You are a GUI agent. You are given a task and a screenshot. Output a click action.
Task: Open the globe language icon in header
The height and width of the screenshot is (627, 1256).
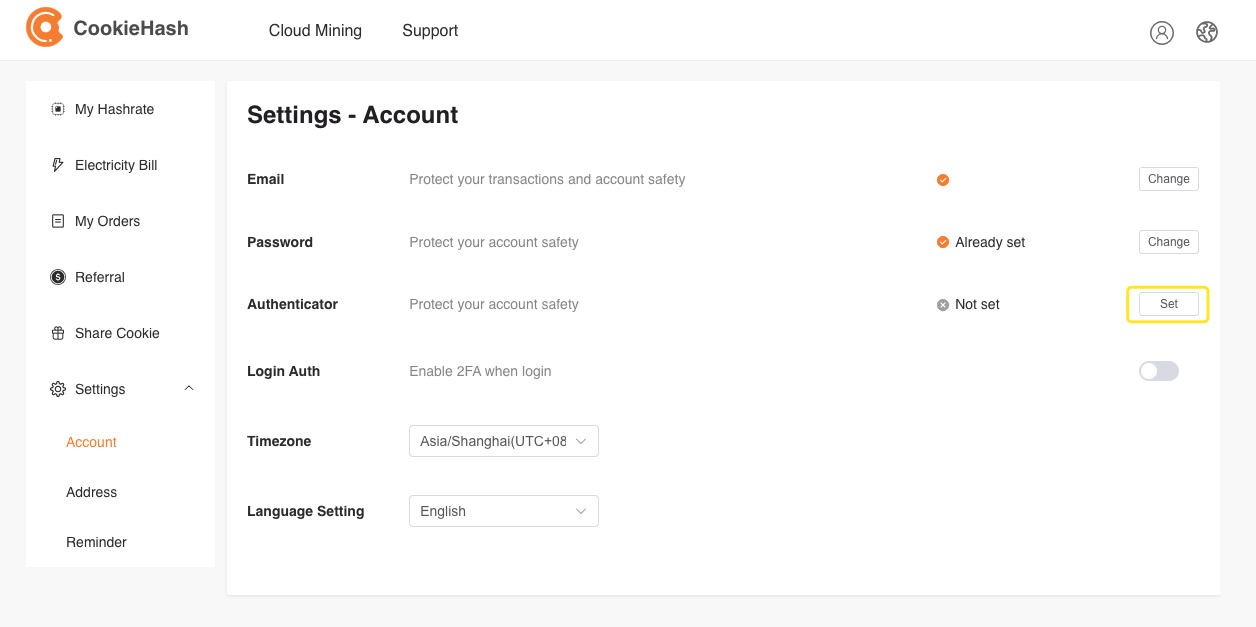click(1207, 32)
